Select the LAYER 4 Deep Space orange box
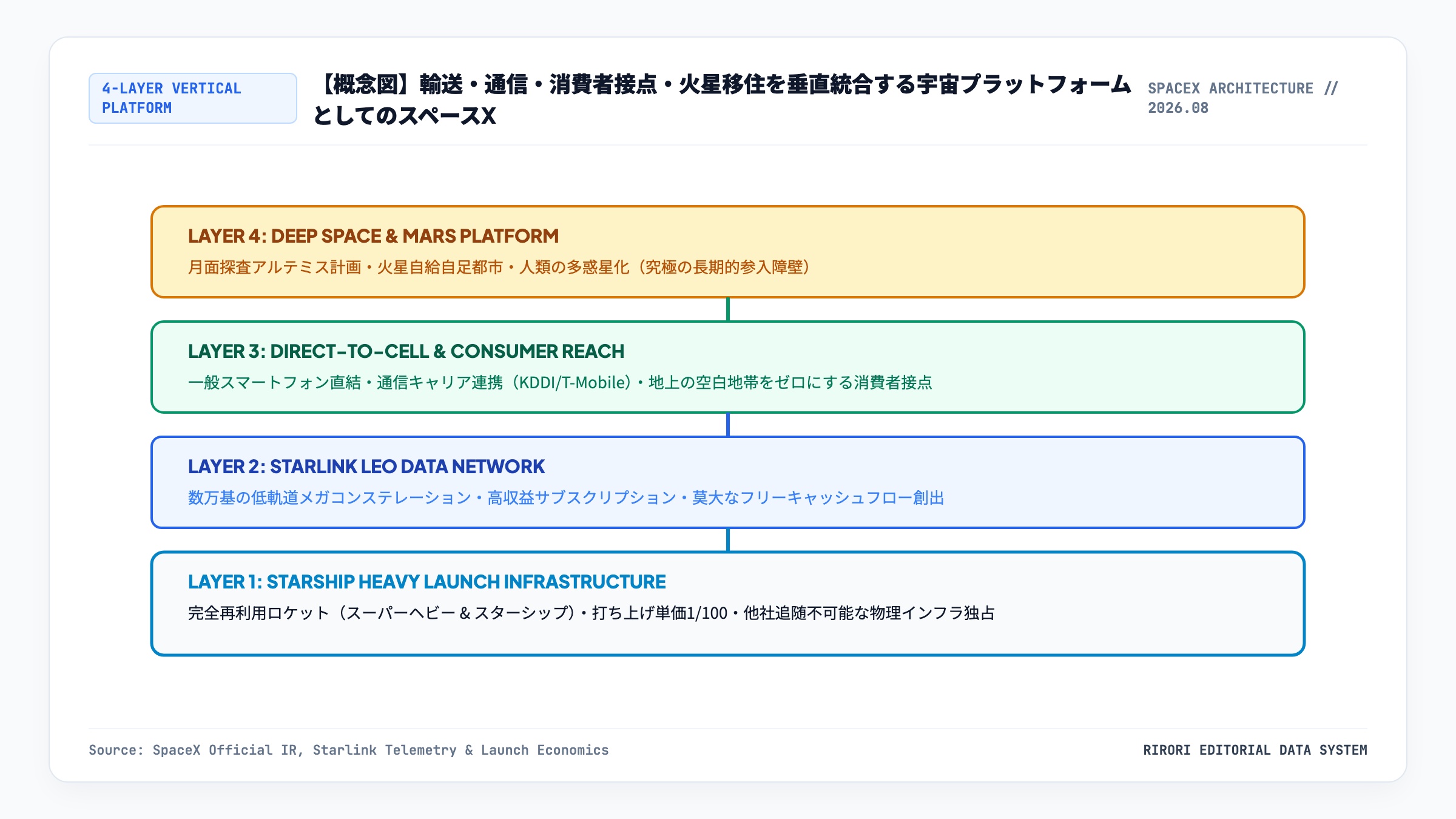The height and width of the screenshot is (819, 1456). tap(728, 252)
